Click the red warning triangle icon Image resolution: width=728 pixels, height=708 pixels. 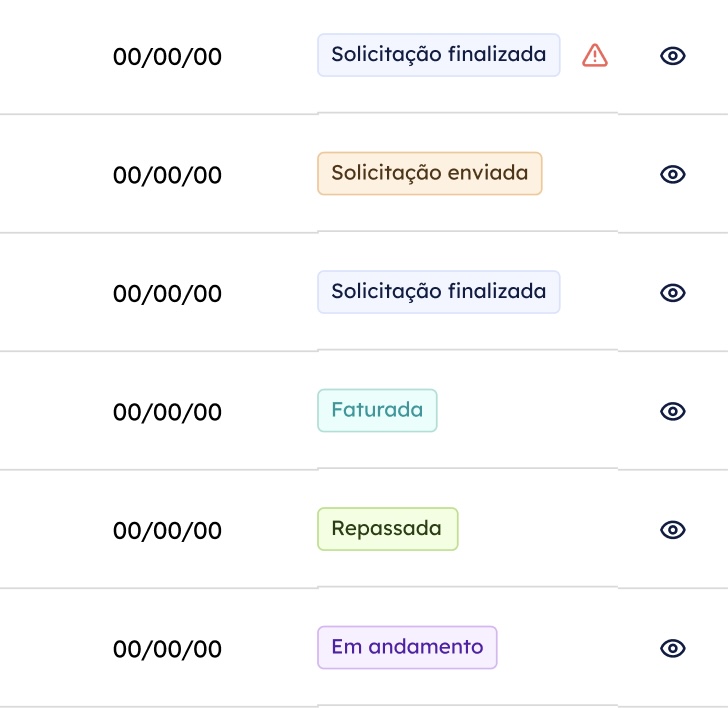595,56
